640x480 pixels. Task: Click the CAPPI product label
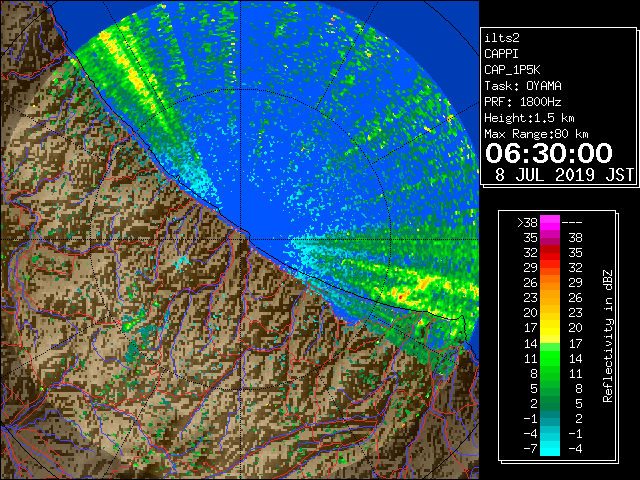coord(501,54)
